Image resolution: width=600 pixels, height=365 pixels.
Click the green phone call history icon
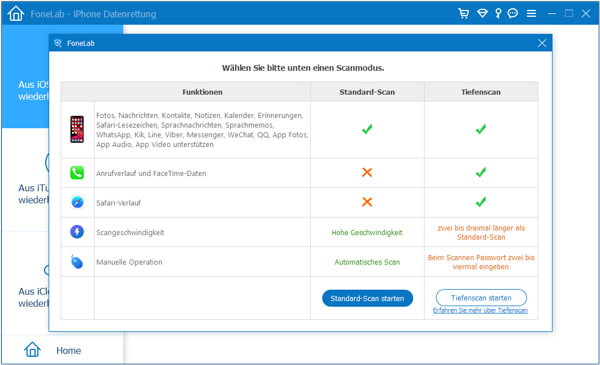77,173
